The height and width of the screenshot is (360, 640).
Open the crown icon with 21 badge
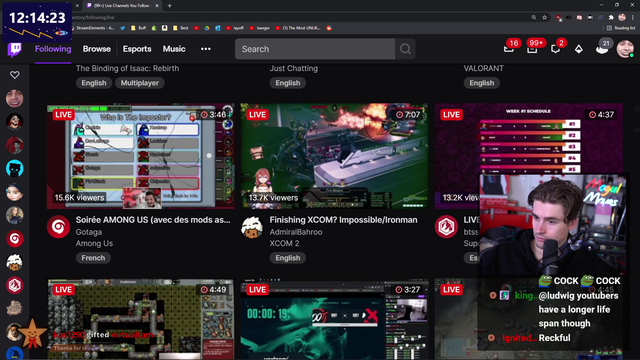coord(602,49)
